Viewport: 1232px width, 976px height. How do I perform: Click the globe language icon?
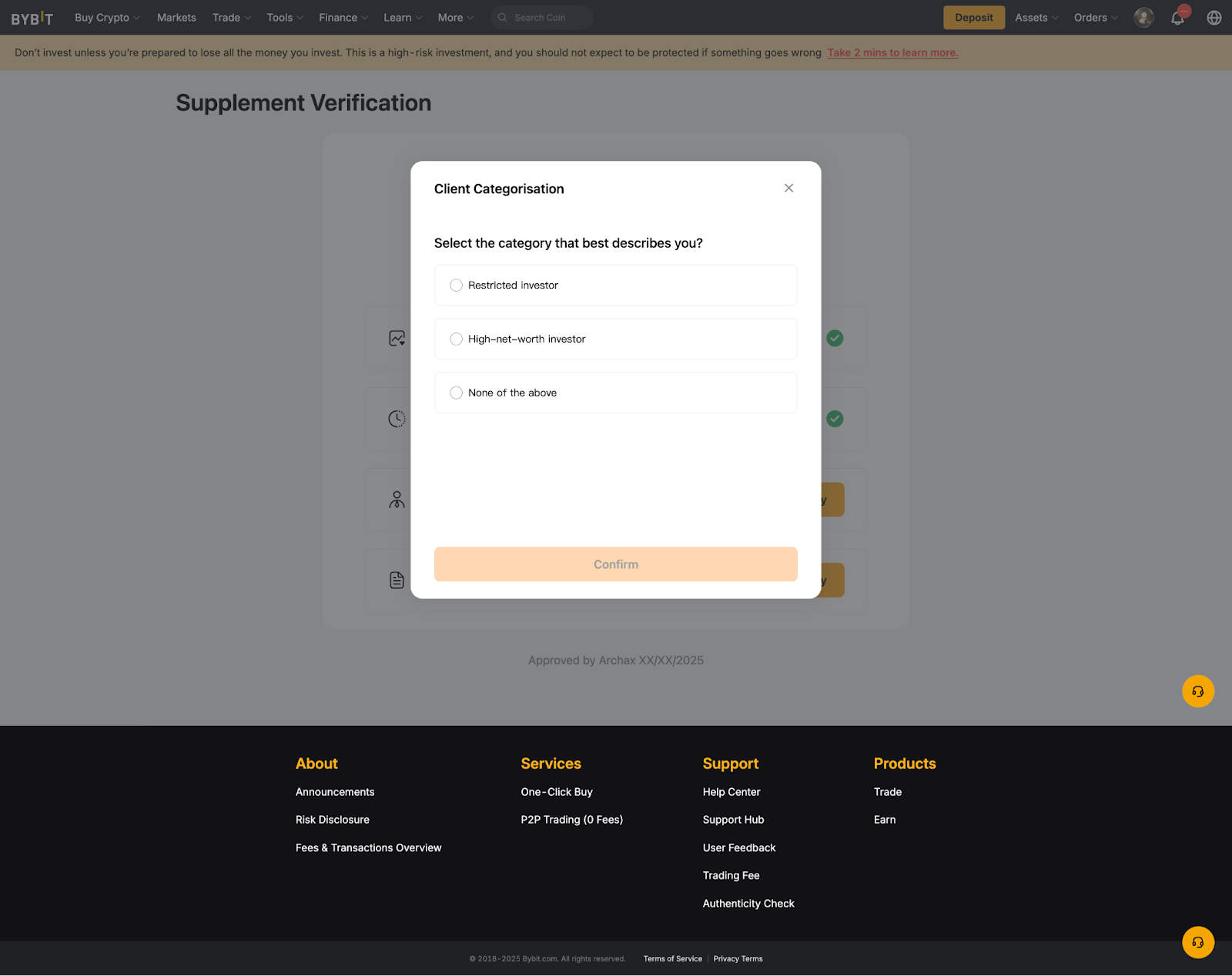click(1214, 18)
